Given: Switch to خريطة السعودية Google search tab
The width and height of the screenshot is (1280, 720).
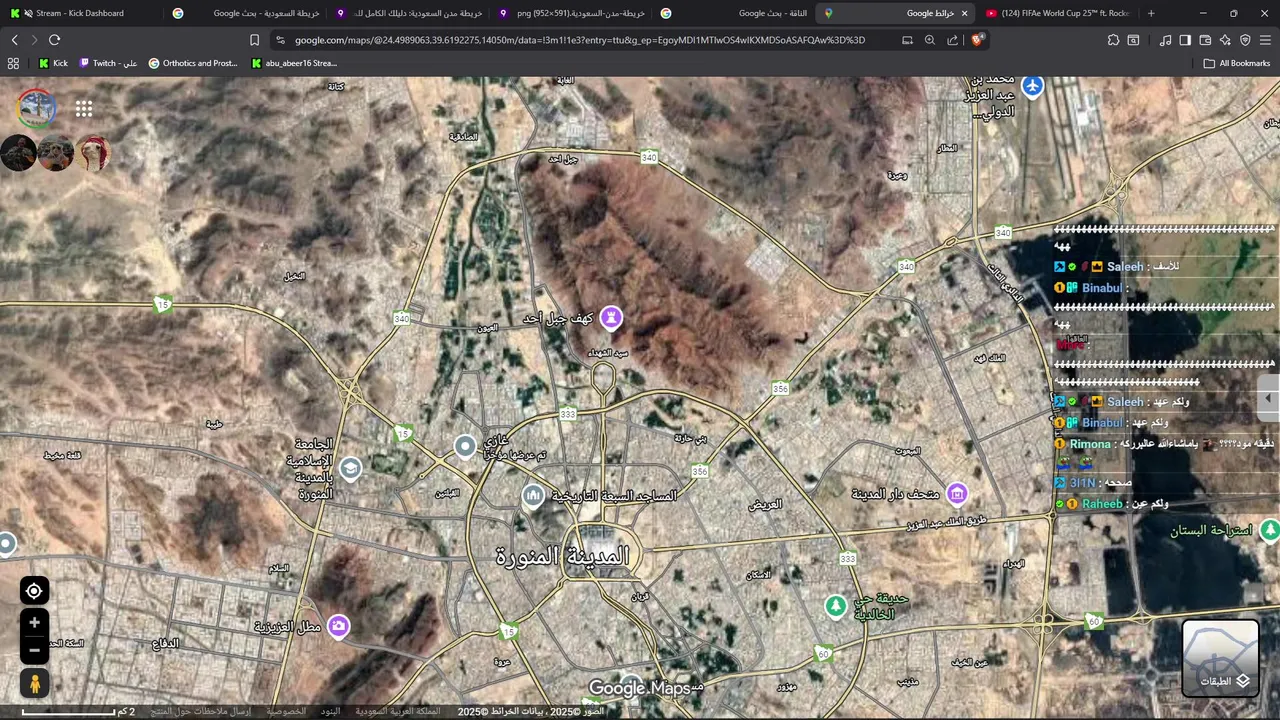Looking at the screenshot, I should coord(245,13).
